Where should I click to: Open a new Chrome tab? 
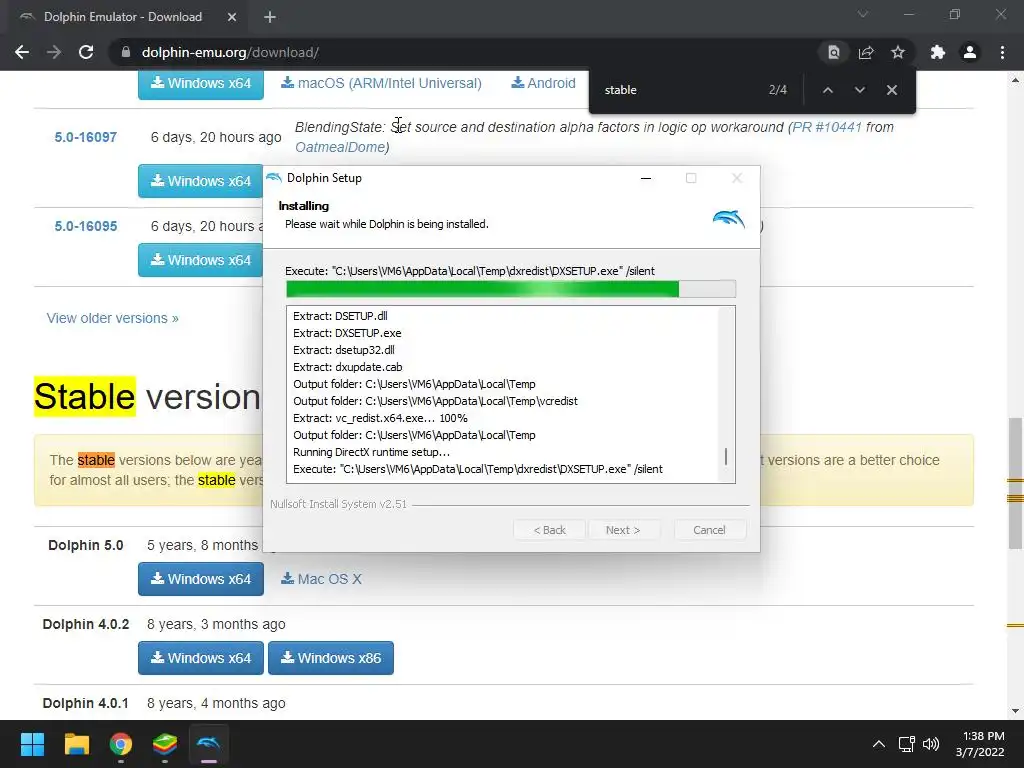point(270,17)
